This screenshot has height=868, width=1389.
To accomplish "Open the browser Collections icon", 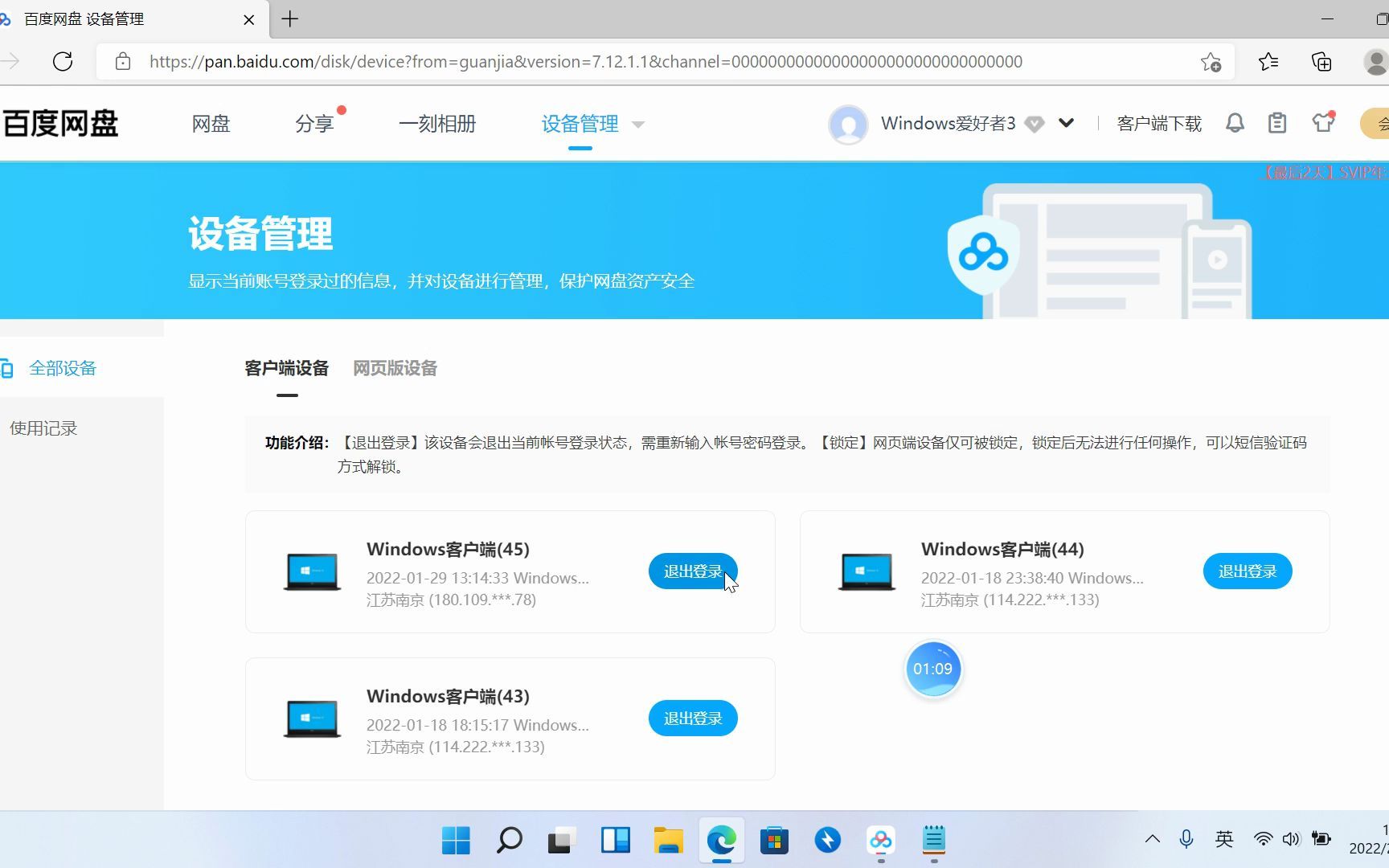I will pos(1321,61).
